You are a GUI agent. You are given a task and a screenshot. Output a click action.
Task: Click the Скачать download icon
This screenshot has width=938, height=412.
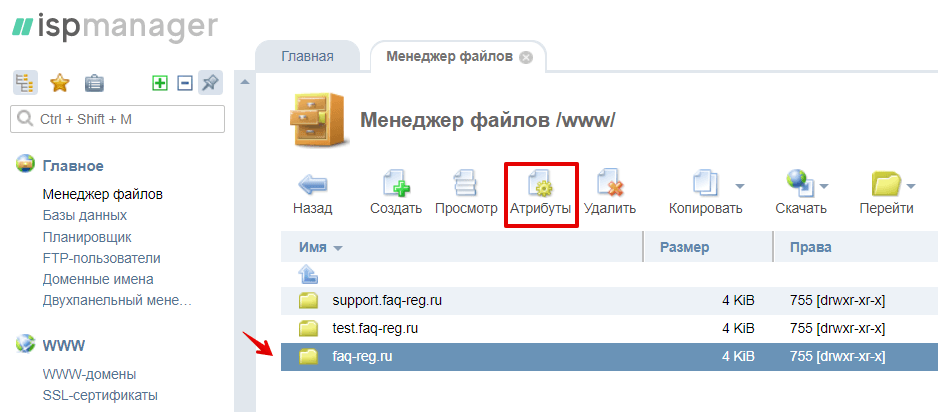point(799,184)
